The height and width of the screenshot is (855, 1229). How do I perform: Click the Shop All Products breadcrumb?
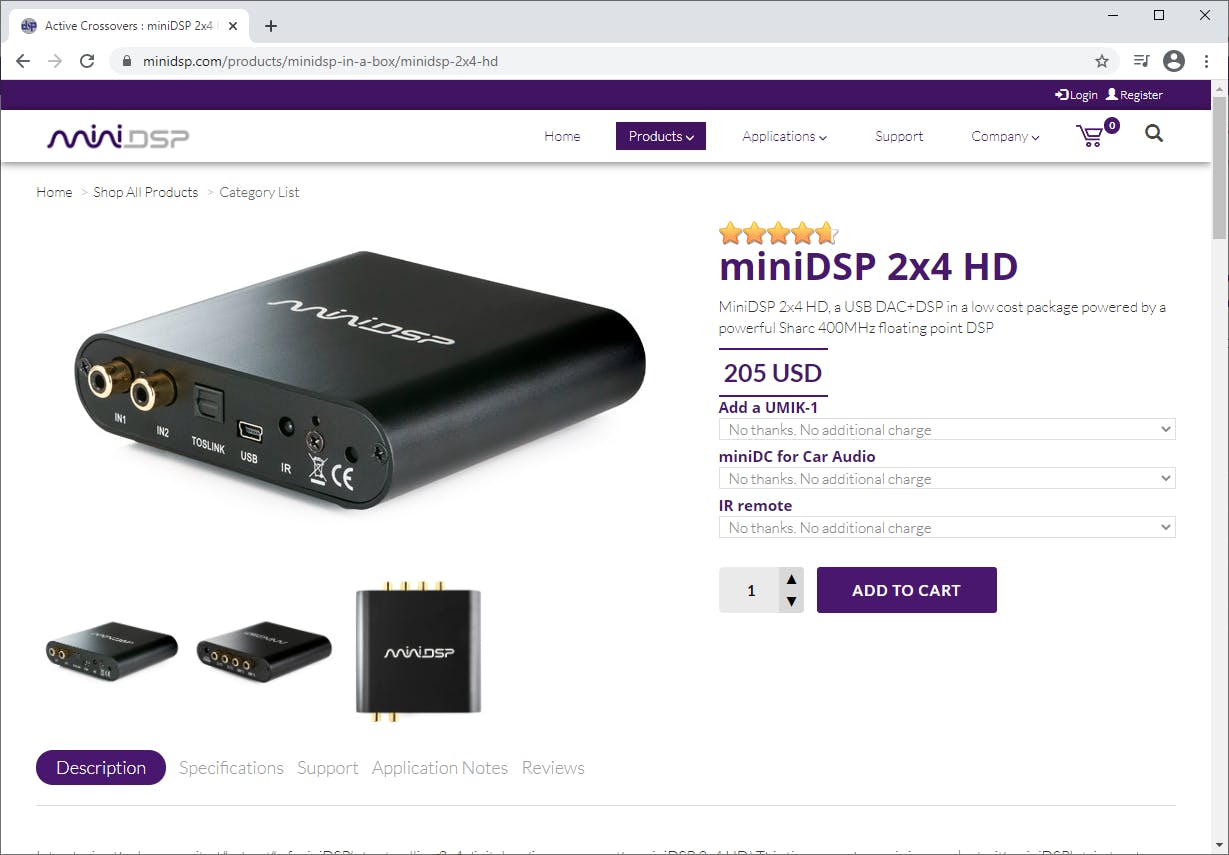coord(145,192)
